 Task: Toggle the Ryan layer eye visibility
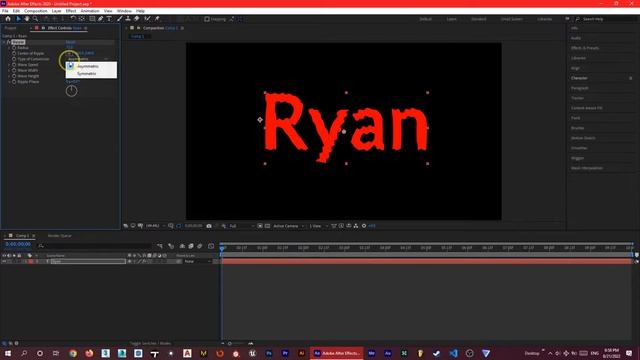click(4, 261)
